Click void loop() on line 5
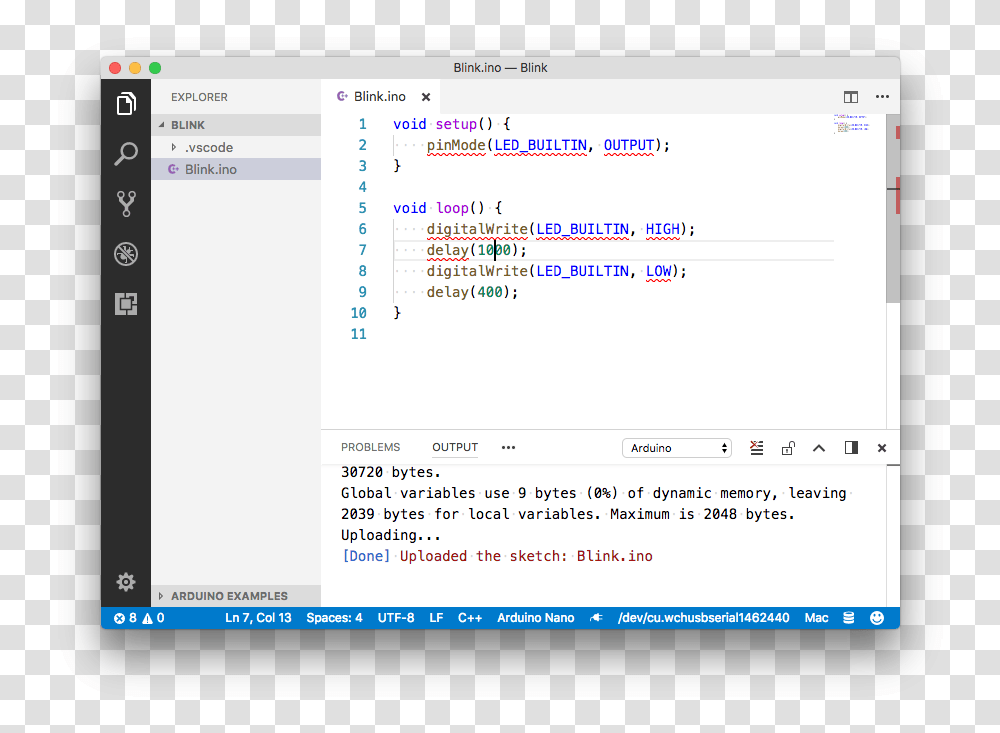This screenshot has height=733, width=1000. click(x=439, y=208)
